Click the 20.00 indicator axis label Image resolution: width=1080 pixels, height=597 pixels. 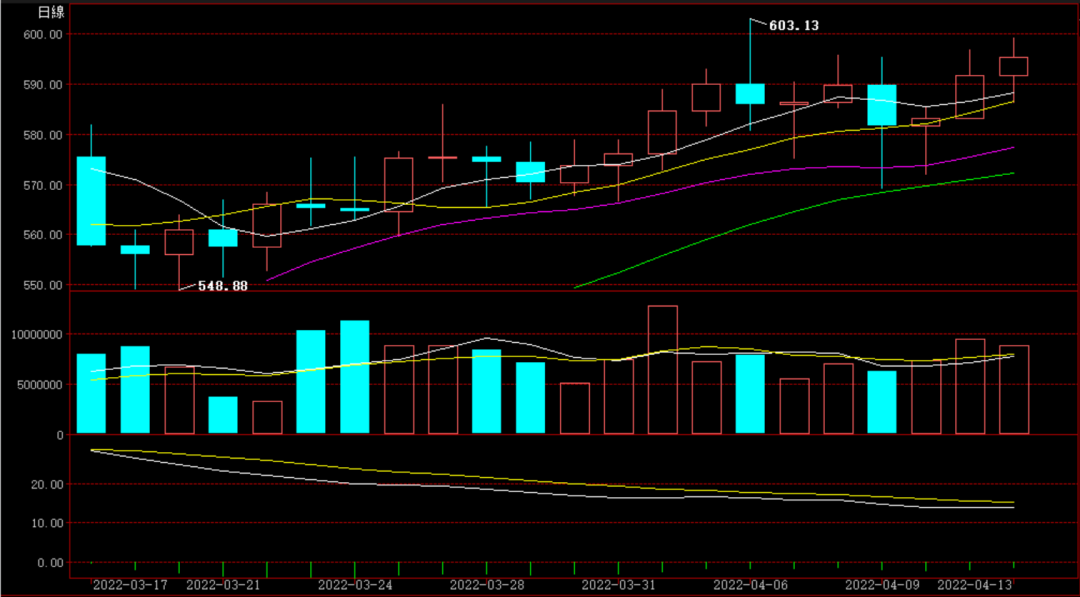click(x=48, y=485)
